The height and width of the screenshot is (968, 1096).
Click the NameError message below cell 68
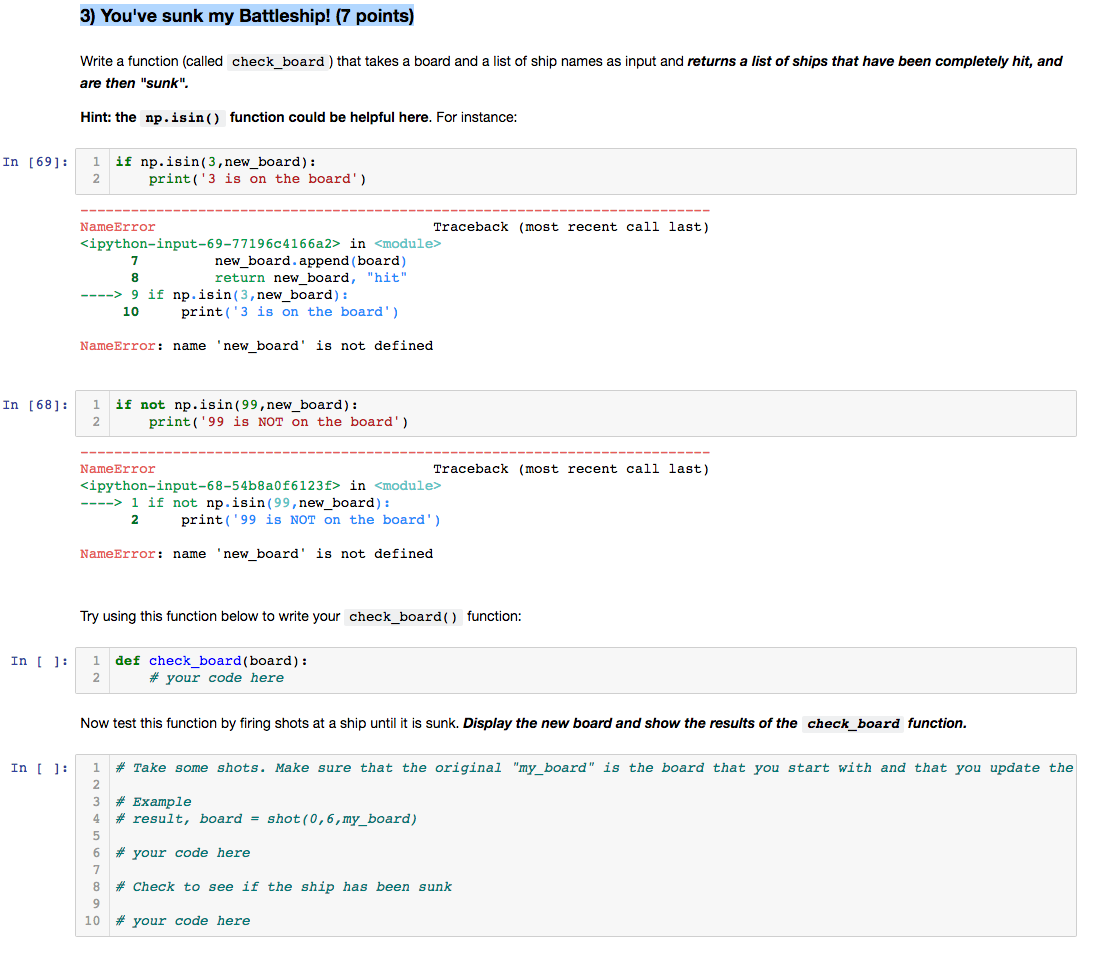[257, 554]
